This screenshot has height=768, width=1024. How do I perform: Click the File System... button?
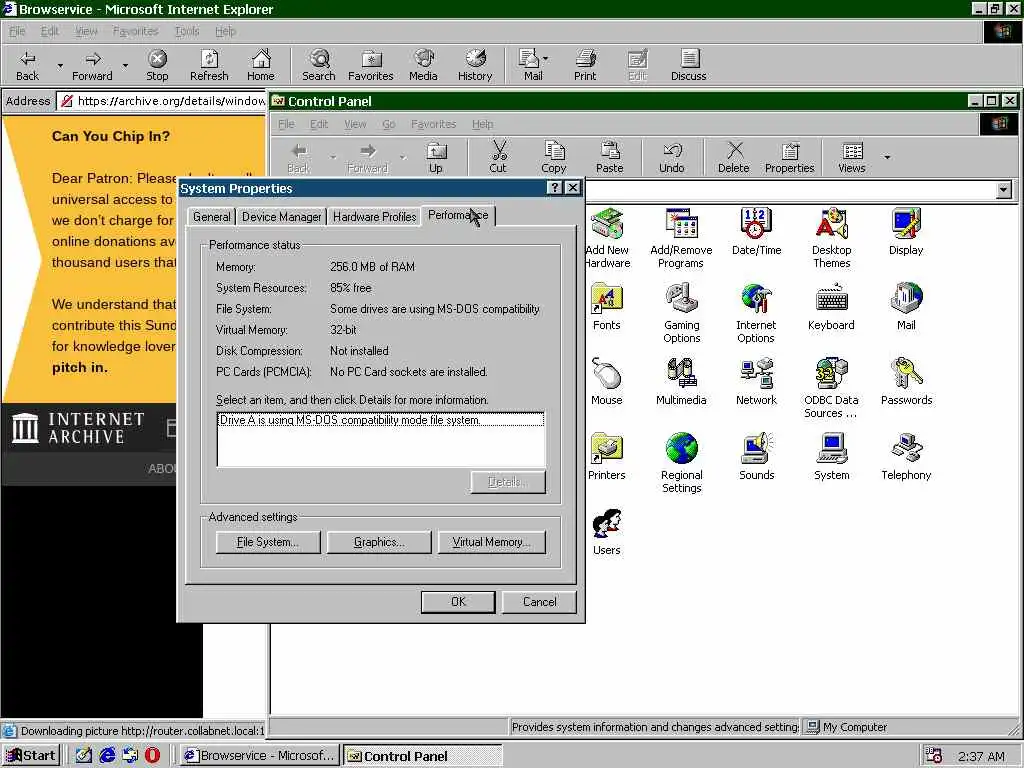tap(268, 542)
